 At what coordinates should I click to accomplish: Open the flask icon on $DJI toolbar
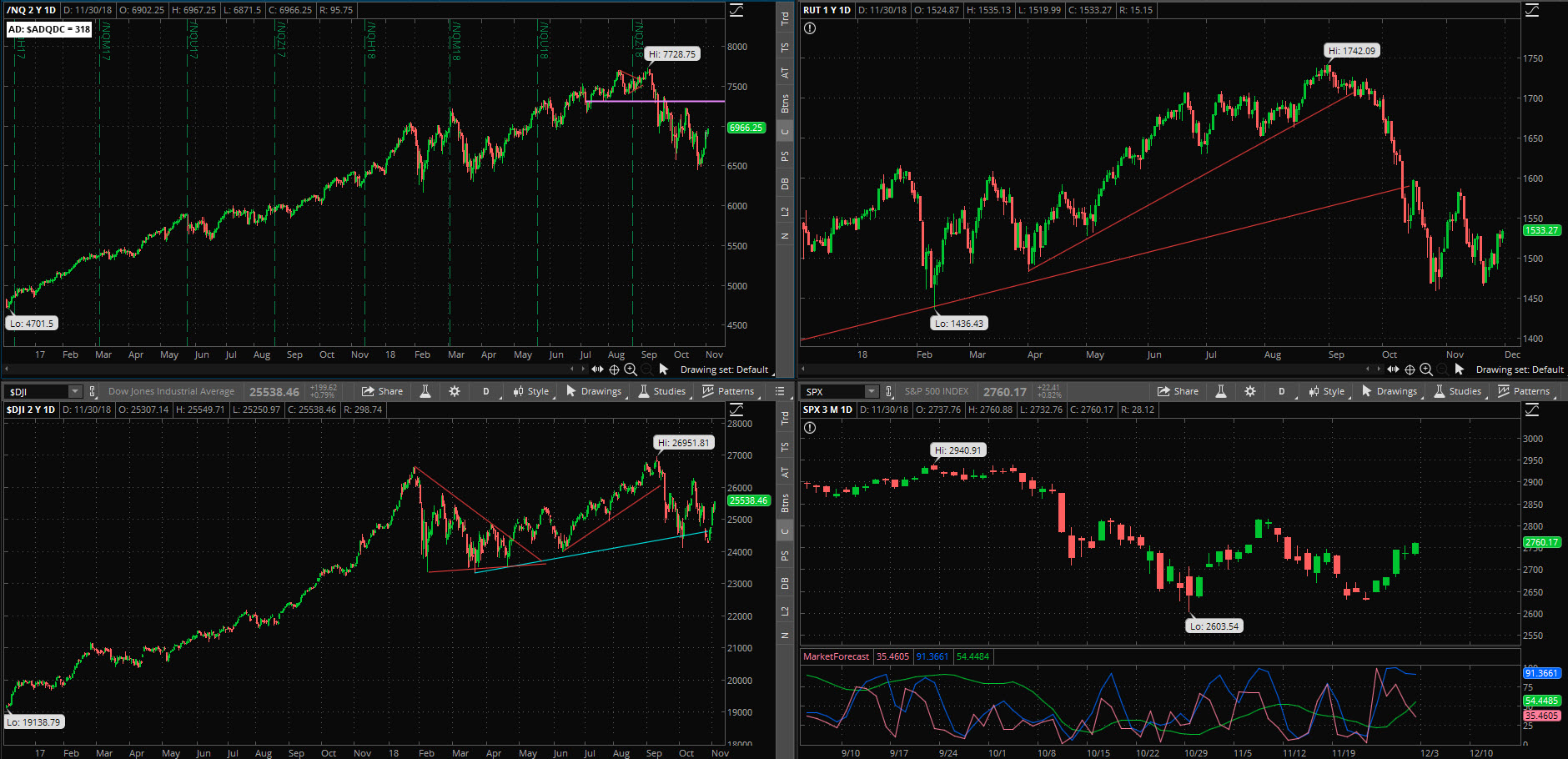[x=425, y=391]
